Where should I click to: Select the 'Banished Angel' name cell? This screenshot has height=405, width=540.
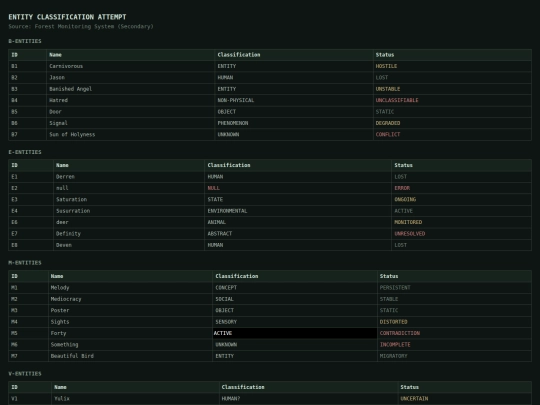[x=131, y=89]
